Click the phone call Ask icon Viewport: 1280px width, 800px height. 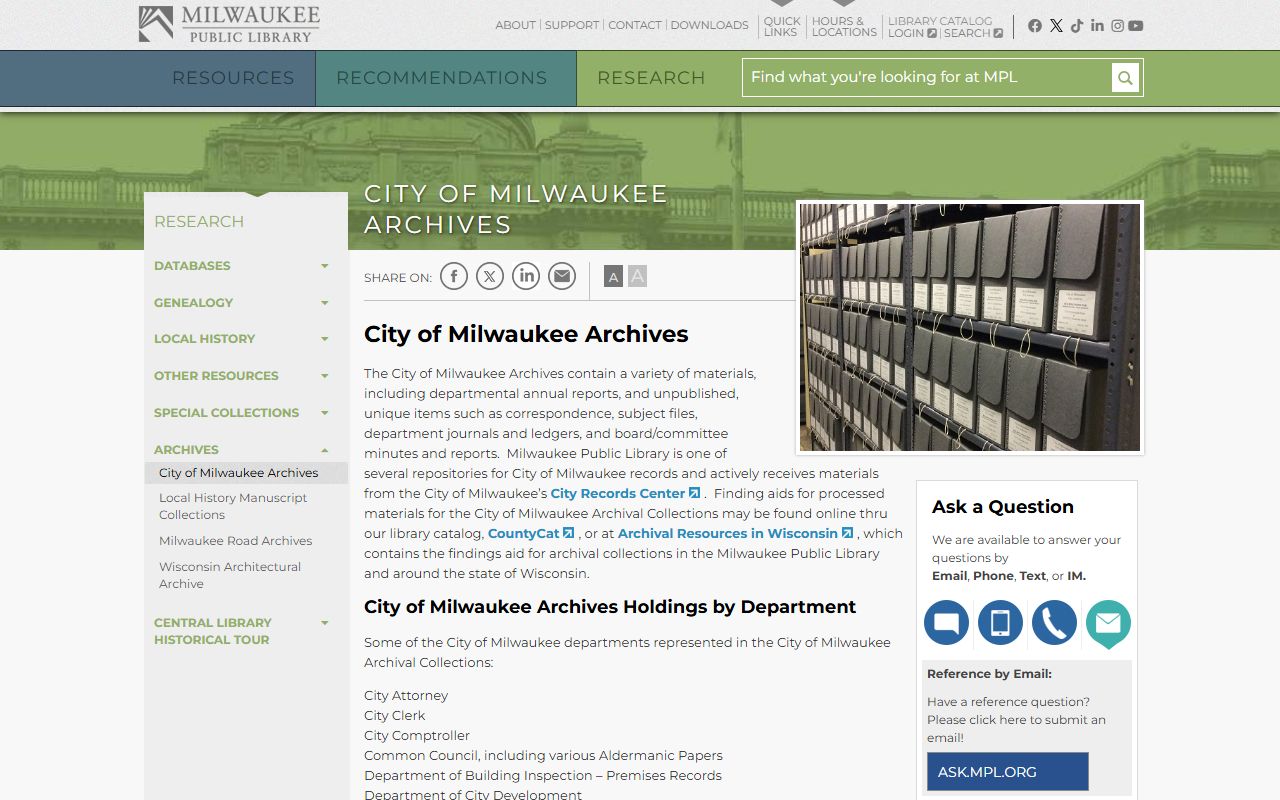coord(1054,623)
